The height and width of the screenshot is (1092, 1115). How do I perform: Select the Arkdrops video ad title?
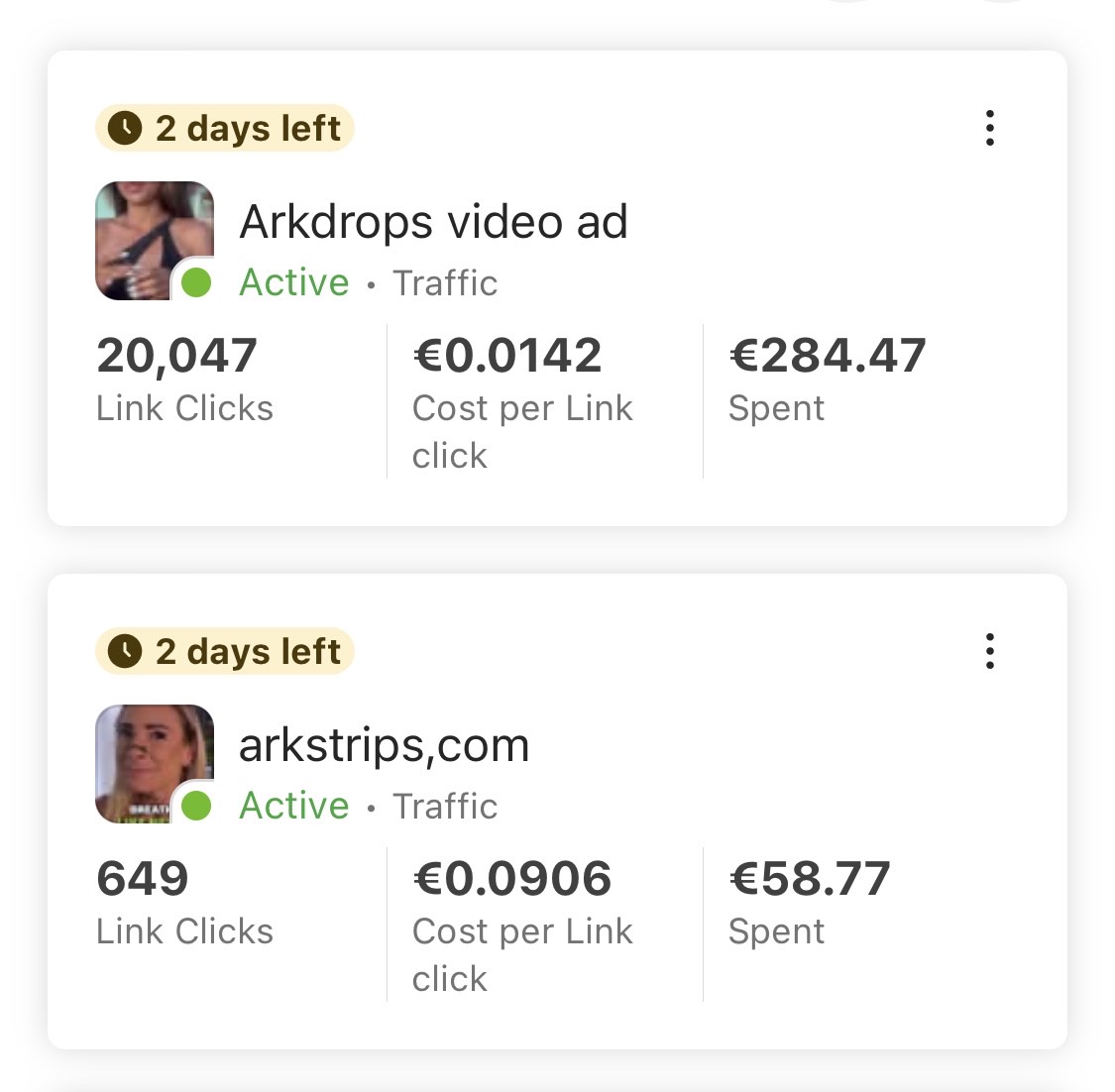[434, 222]
